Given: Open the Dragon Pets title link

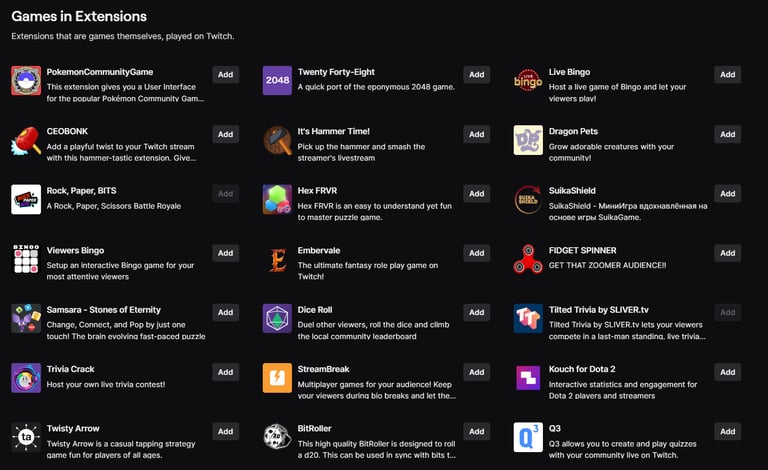Looking at the screenshot, I should point(573,131).
